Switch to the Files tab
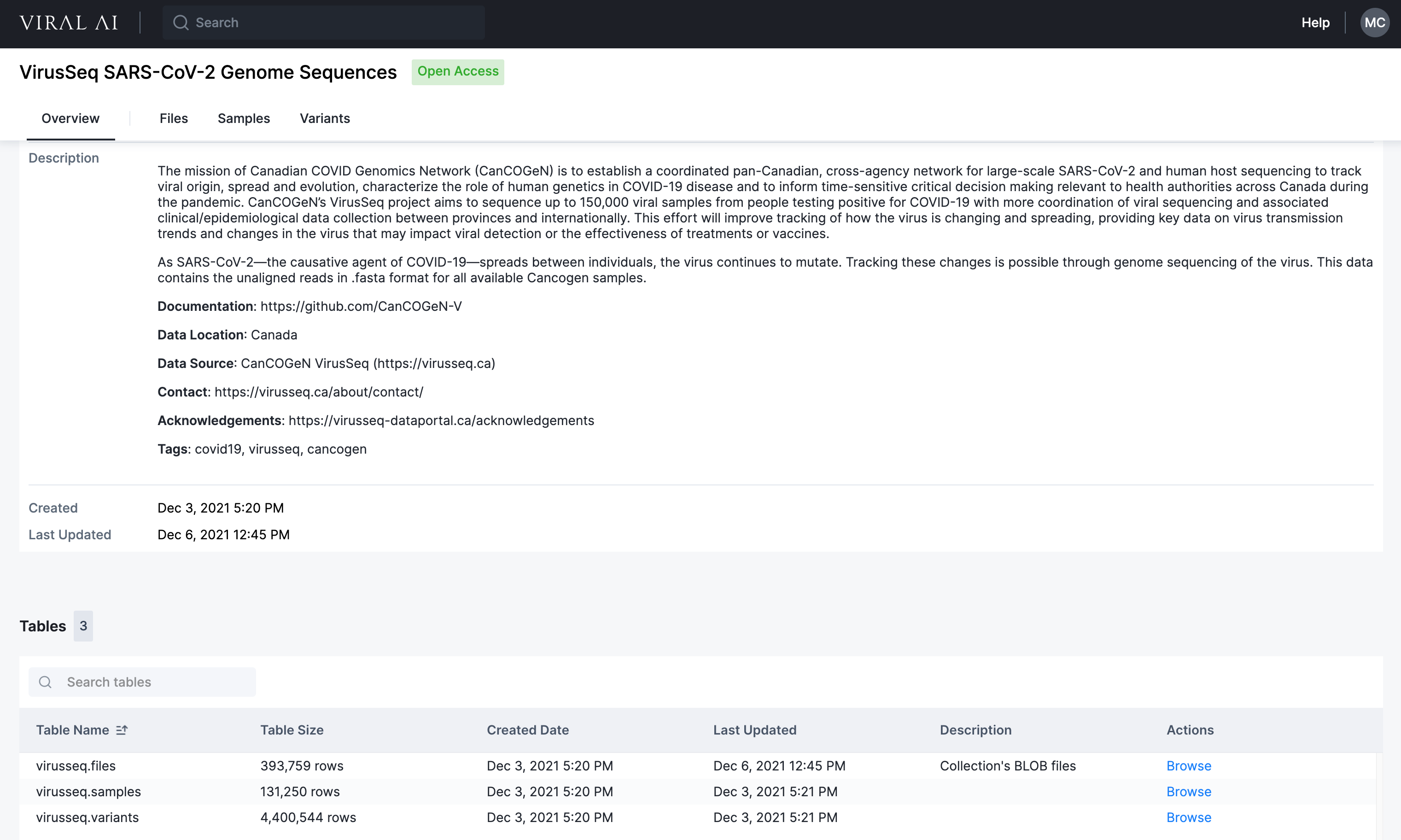 coord(173,118)
